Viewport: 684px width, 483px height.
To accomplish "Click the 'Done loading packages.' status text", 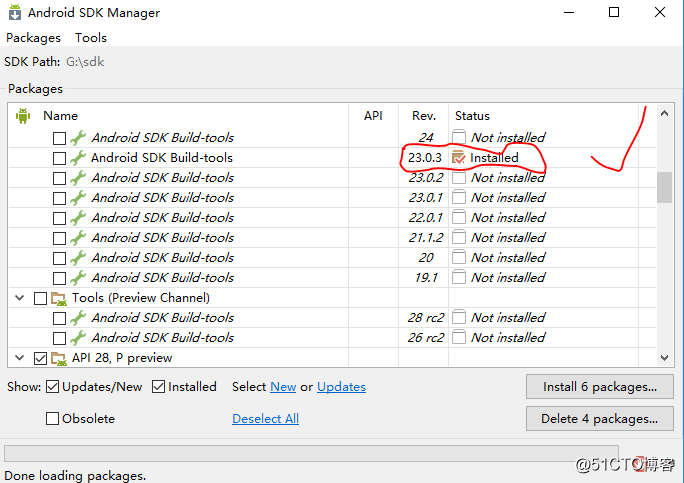I will tap(75, 476).
